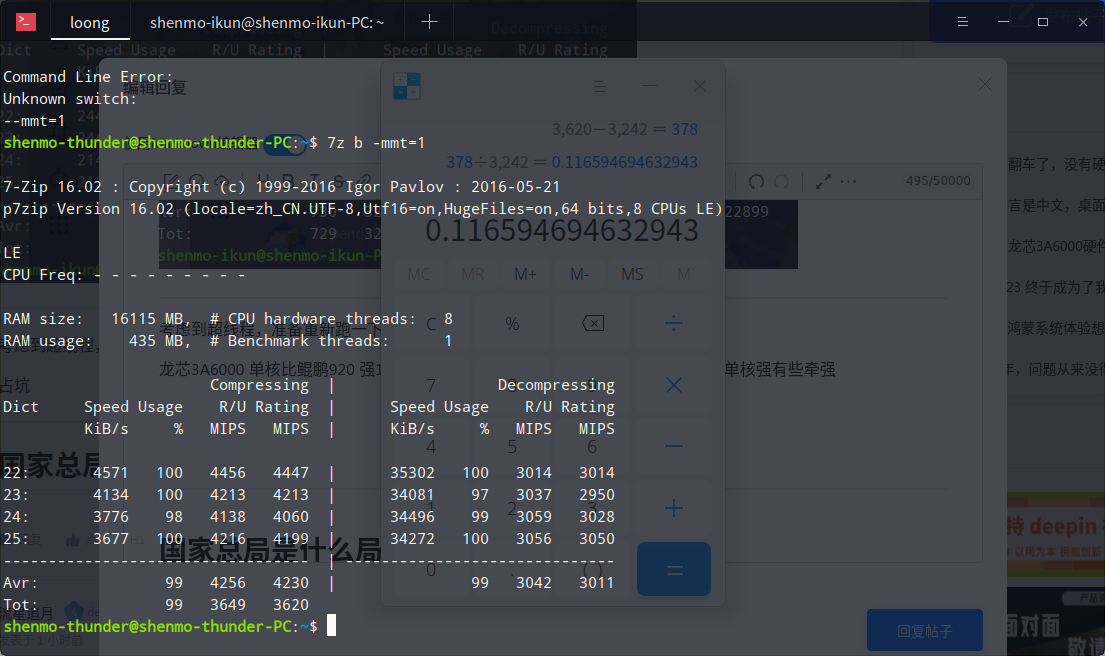Viewport: 1105px width, 656px height.
Task: Open the calculator window menu icon
Action: click(600, 87)
